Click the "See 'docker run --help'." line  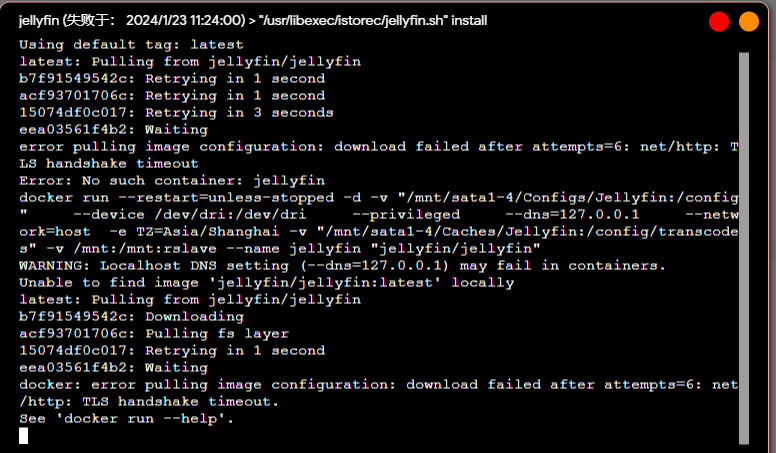coord(127,418)
